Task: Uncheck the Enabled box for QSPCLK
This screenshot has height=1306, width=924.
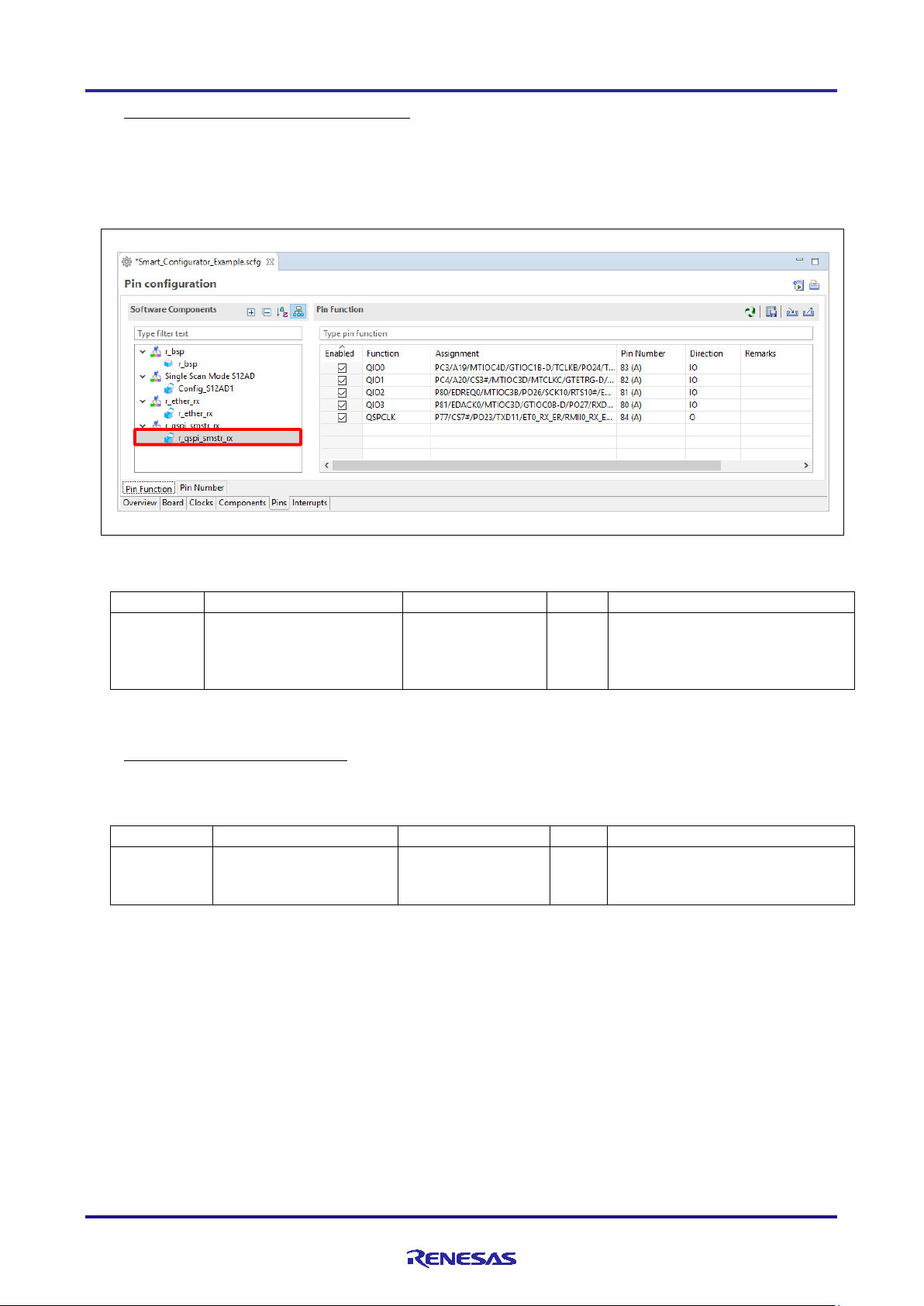Action: click(342, 418)
